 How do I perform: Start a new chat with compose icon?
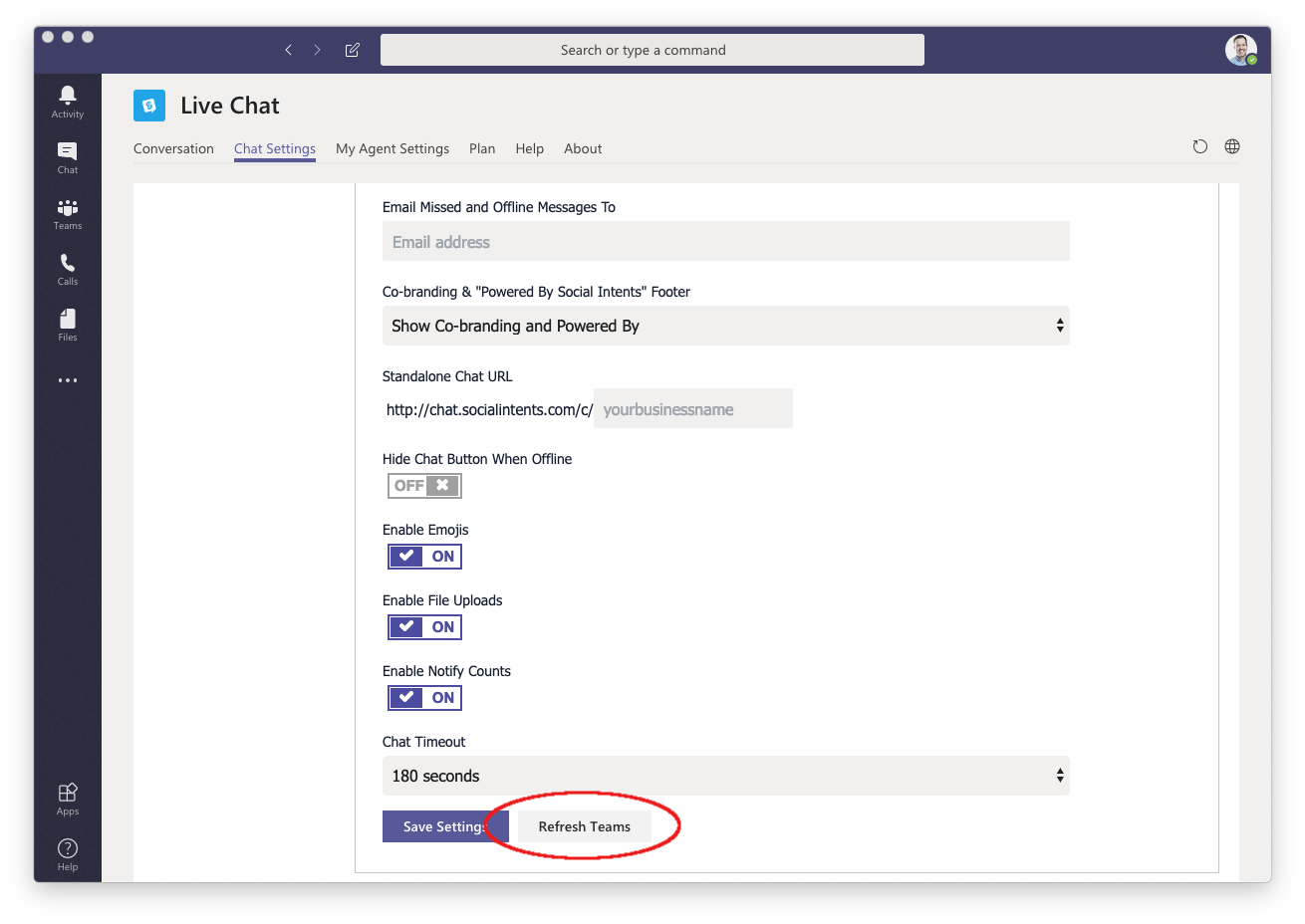coord(353,50)
